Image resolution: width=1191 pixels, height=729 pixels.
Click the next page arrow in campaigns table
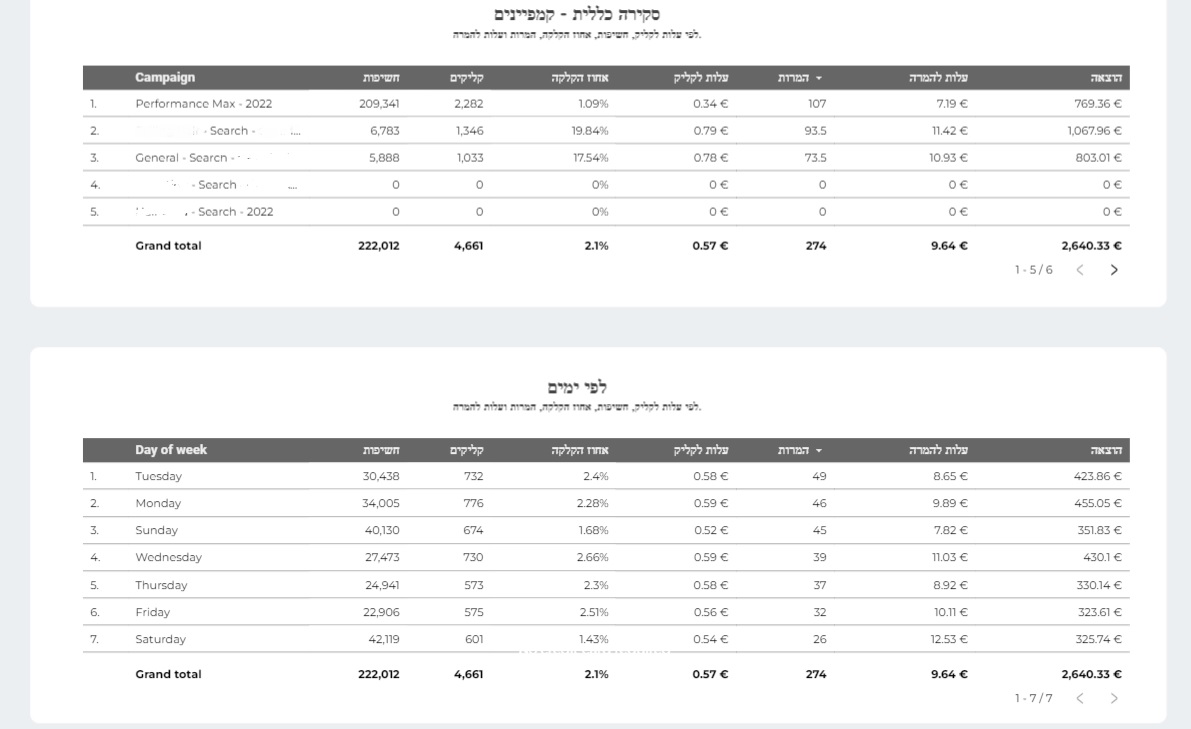tap(1114, 271)
